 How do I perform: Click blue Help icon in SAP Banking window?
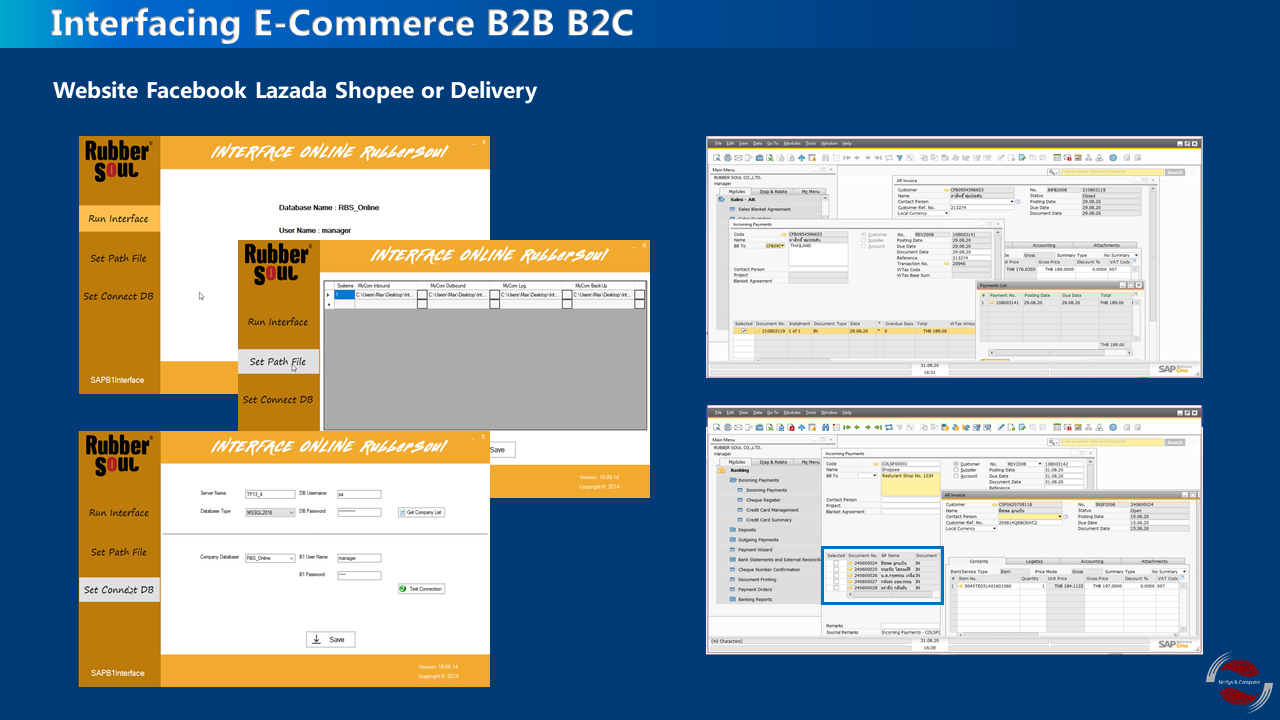(x=1113, y=425)
